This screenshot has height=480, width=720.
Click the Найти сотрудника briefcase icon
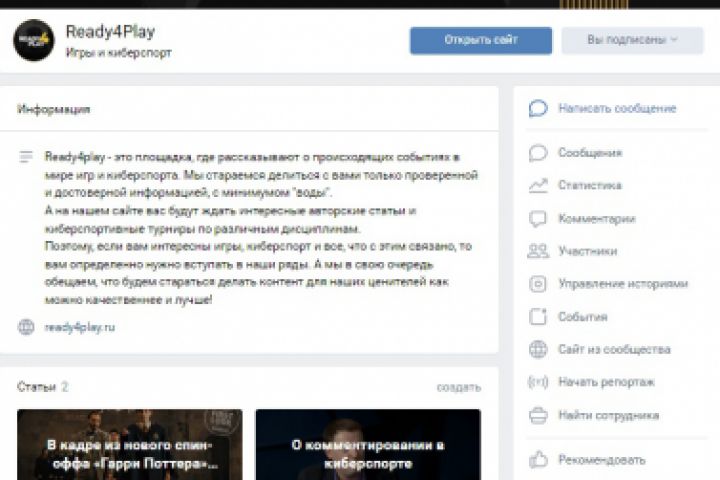538,415
